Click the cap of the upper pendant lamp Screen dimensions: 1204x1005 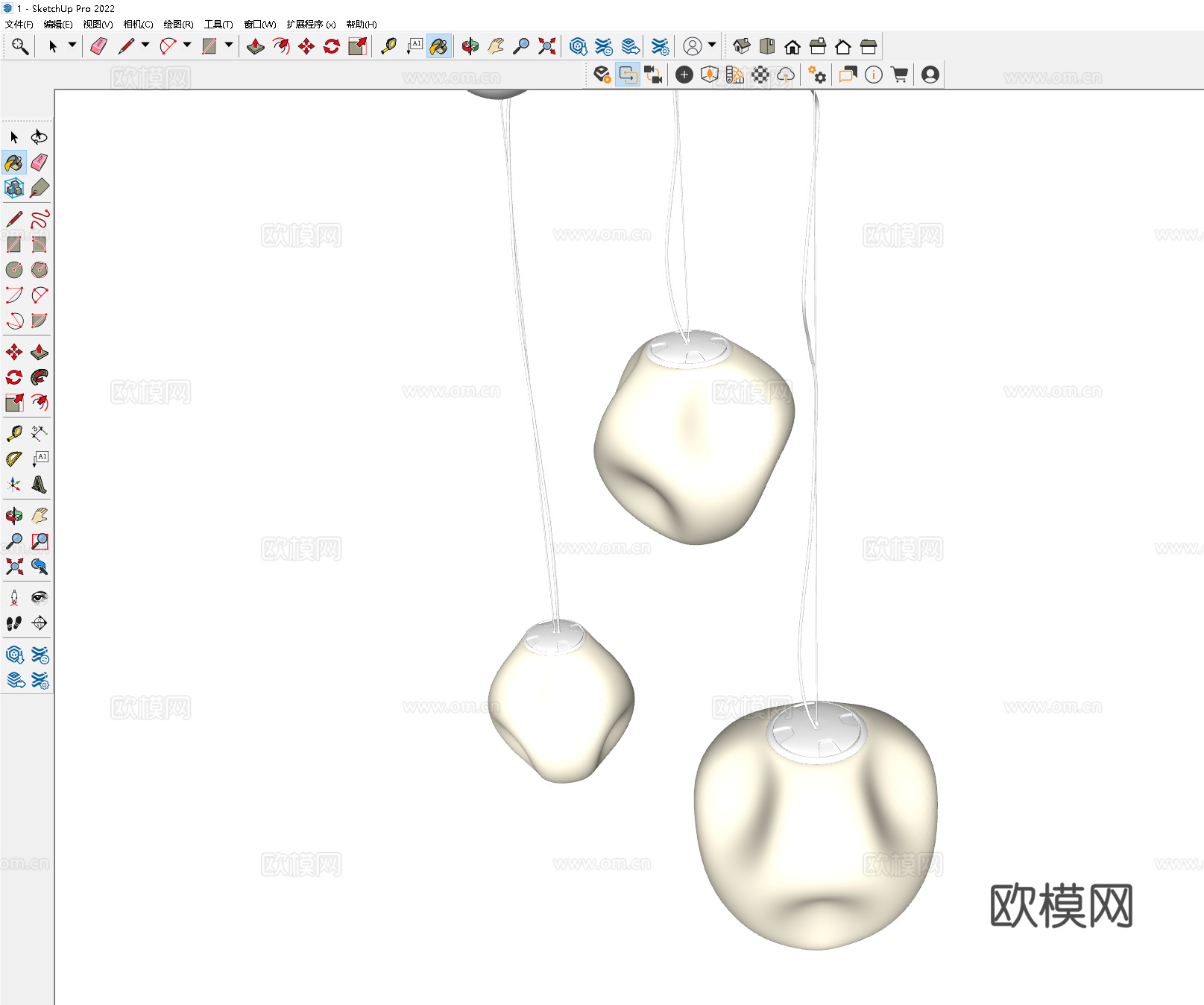(689, 349)
